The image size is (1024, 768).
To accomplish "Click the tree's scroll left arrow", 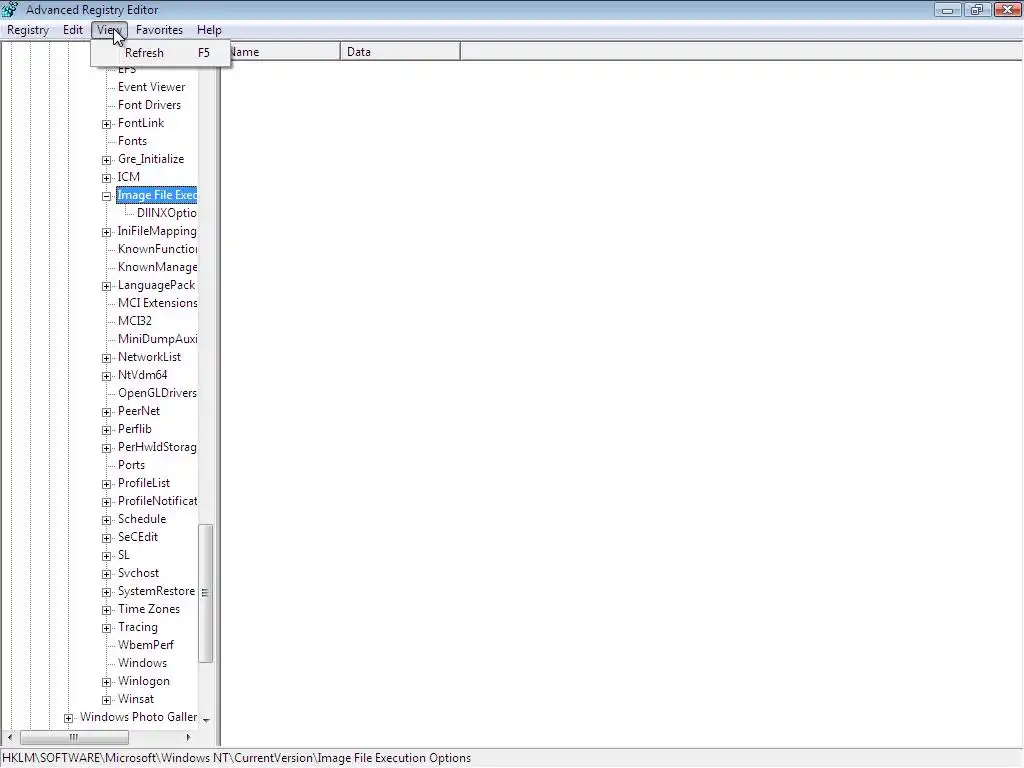I will pyautogui.click(x=10, y=737).
